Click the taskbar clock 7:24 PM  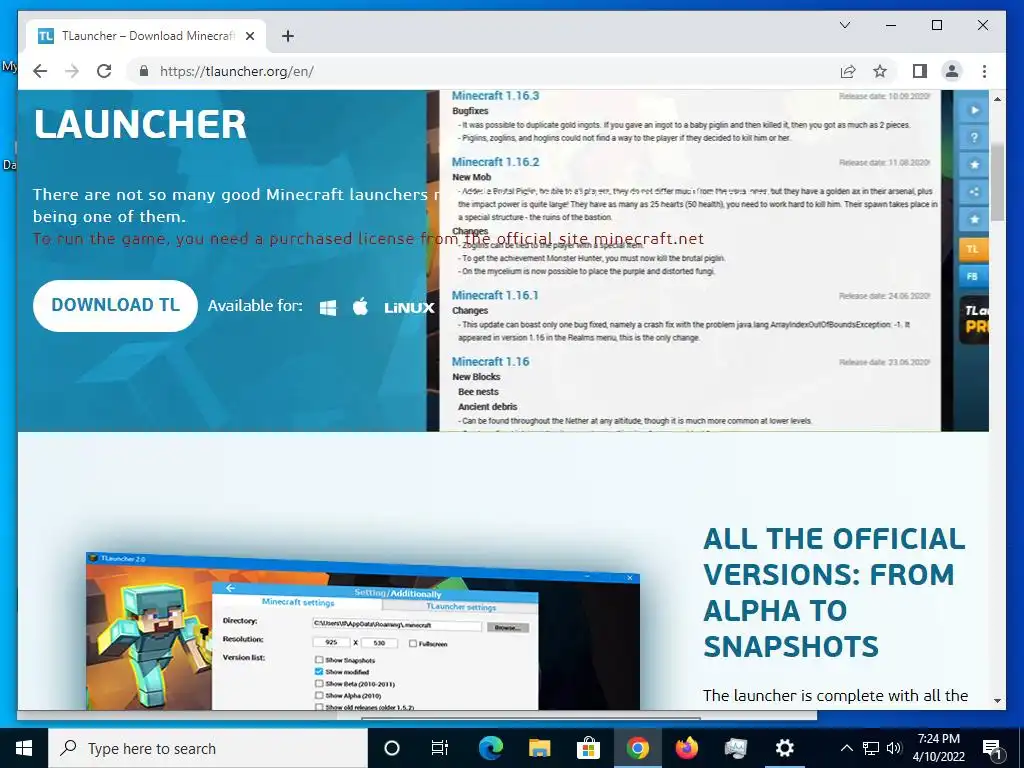point(939,748)
